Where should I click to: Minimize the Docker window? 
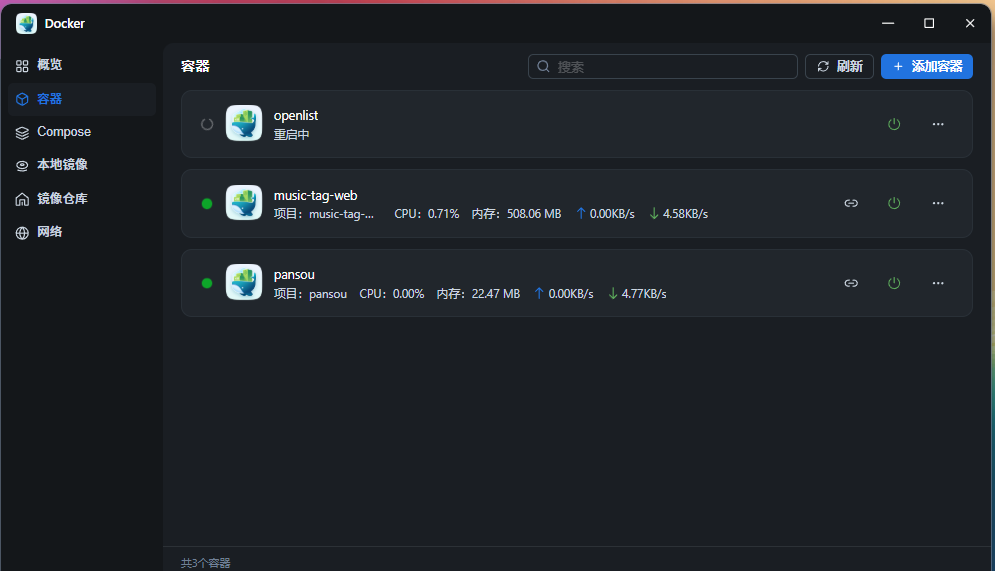888,23
